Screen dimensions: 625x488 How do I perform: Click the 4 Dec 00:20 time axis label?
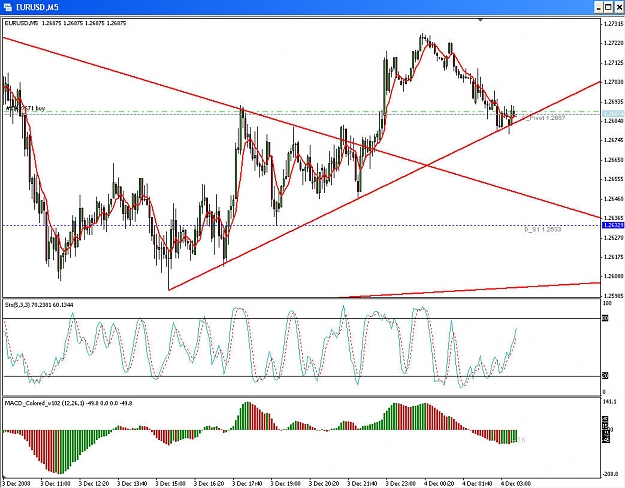(x=438, y=484)
